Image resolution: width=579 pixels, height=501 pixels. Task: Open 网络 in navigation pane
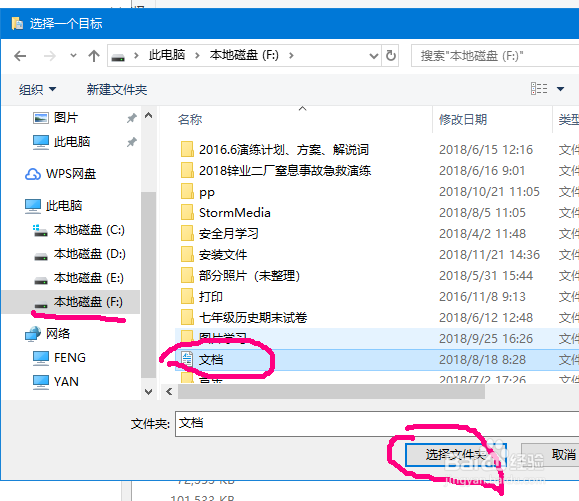point(47,334)
